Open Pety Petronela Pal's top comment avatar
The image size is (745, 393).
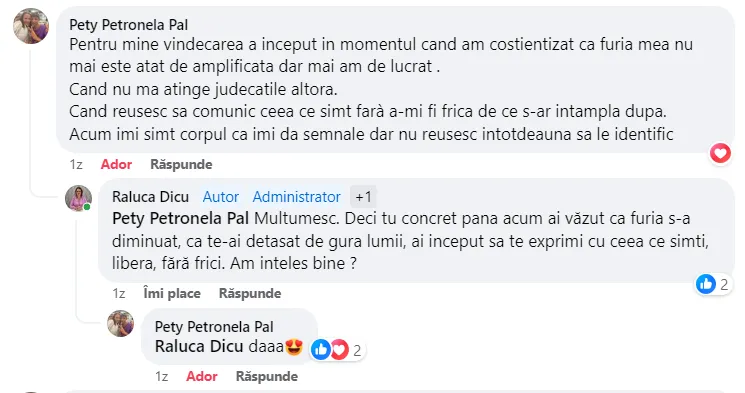pyautogui.click(x=31, y=26)
